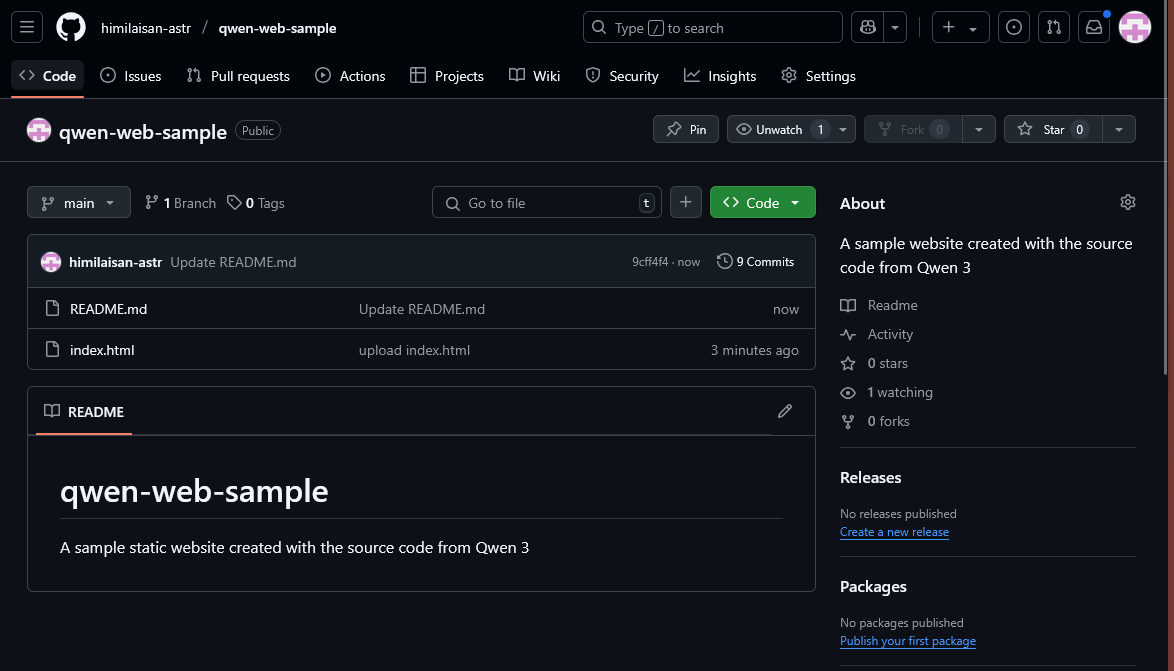
Task: Open the create new plus menu
Action: 961,28
